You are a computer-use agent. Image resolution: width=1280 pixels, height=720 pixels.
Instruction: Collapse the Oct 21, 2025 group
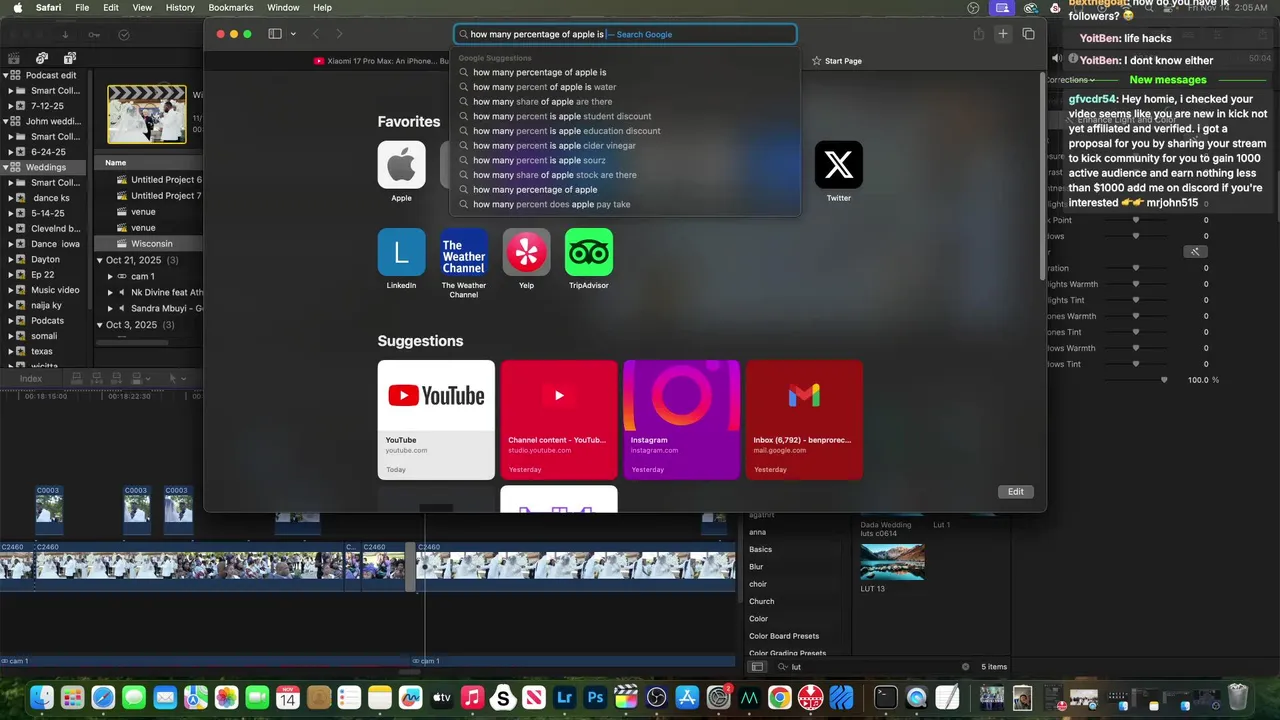[100, 260]
